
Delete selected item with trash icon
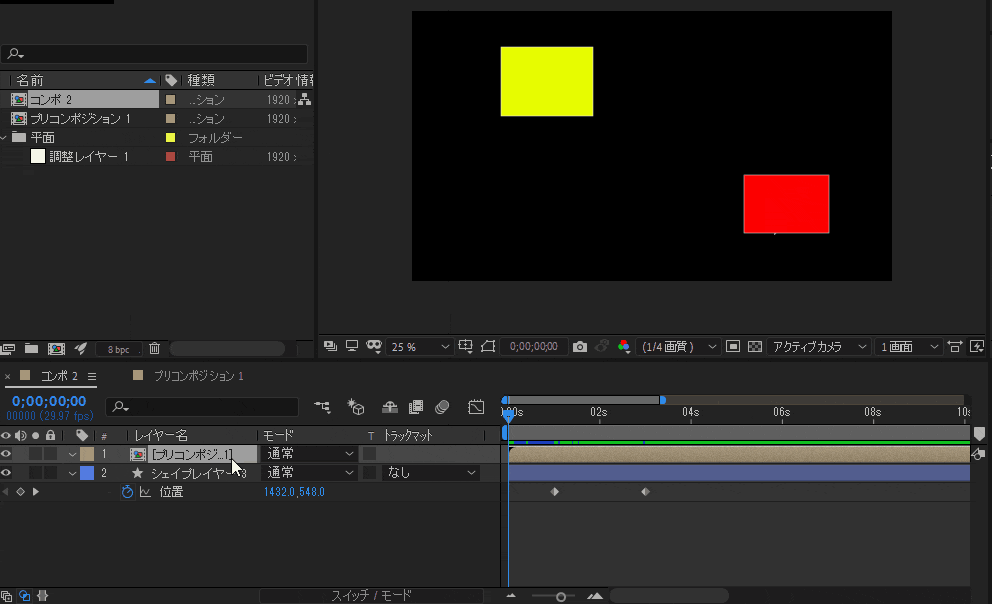154,348
